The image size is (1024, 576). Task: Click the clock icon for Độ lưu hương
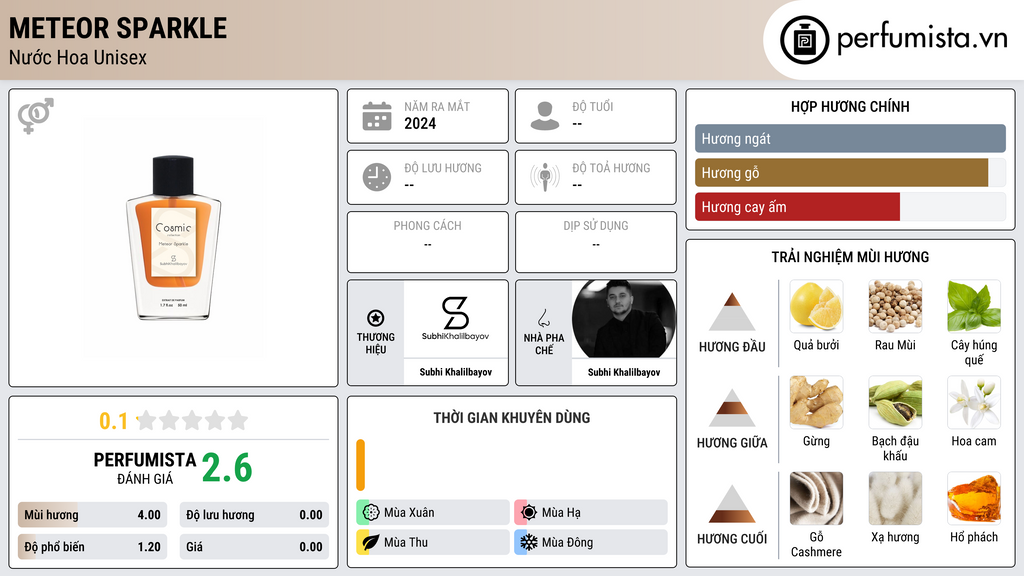[x=377, y=177]
